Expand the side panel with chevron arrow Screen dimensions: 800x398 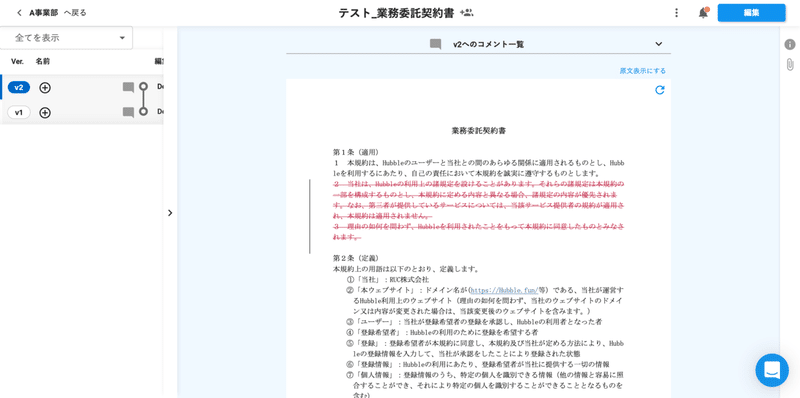coord(170,213)
